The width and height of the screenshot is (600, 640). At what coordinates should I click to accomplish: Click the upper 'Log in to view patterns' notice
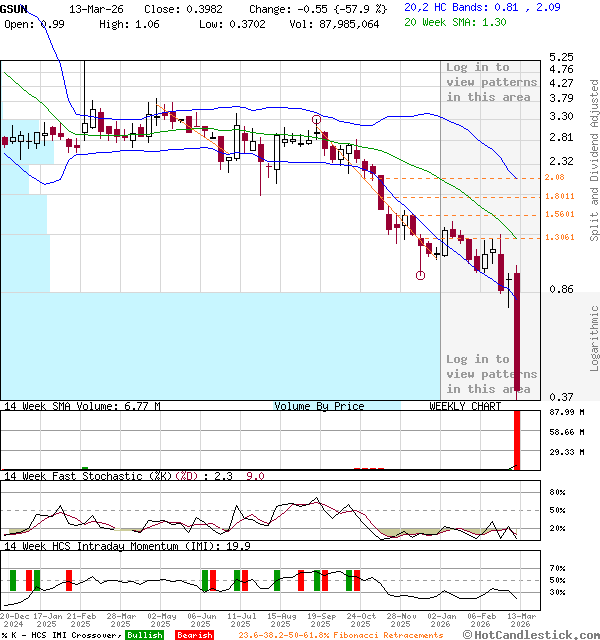coord(491,82)
